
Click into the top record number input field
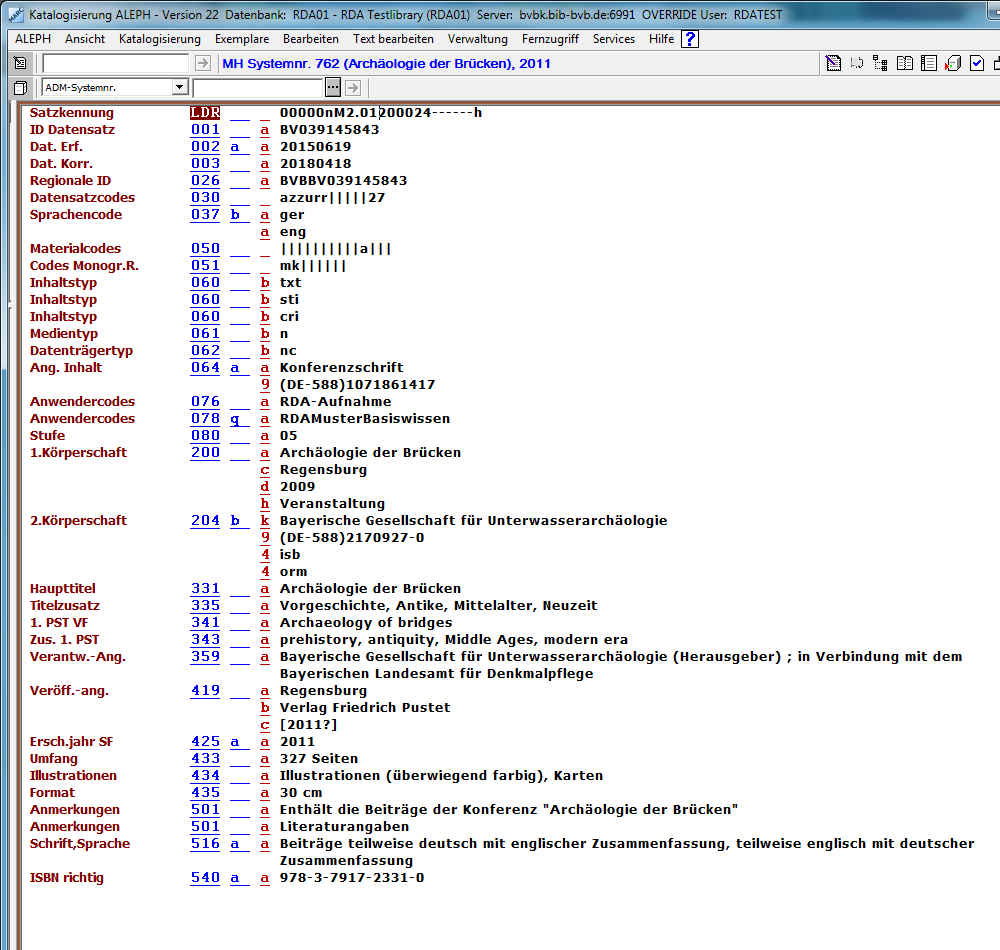click(x=115, y=64)
